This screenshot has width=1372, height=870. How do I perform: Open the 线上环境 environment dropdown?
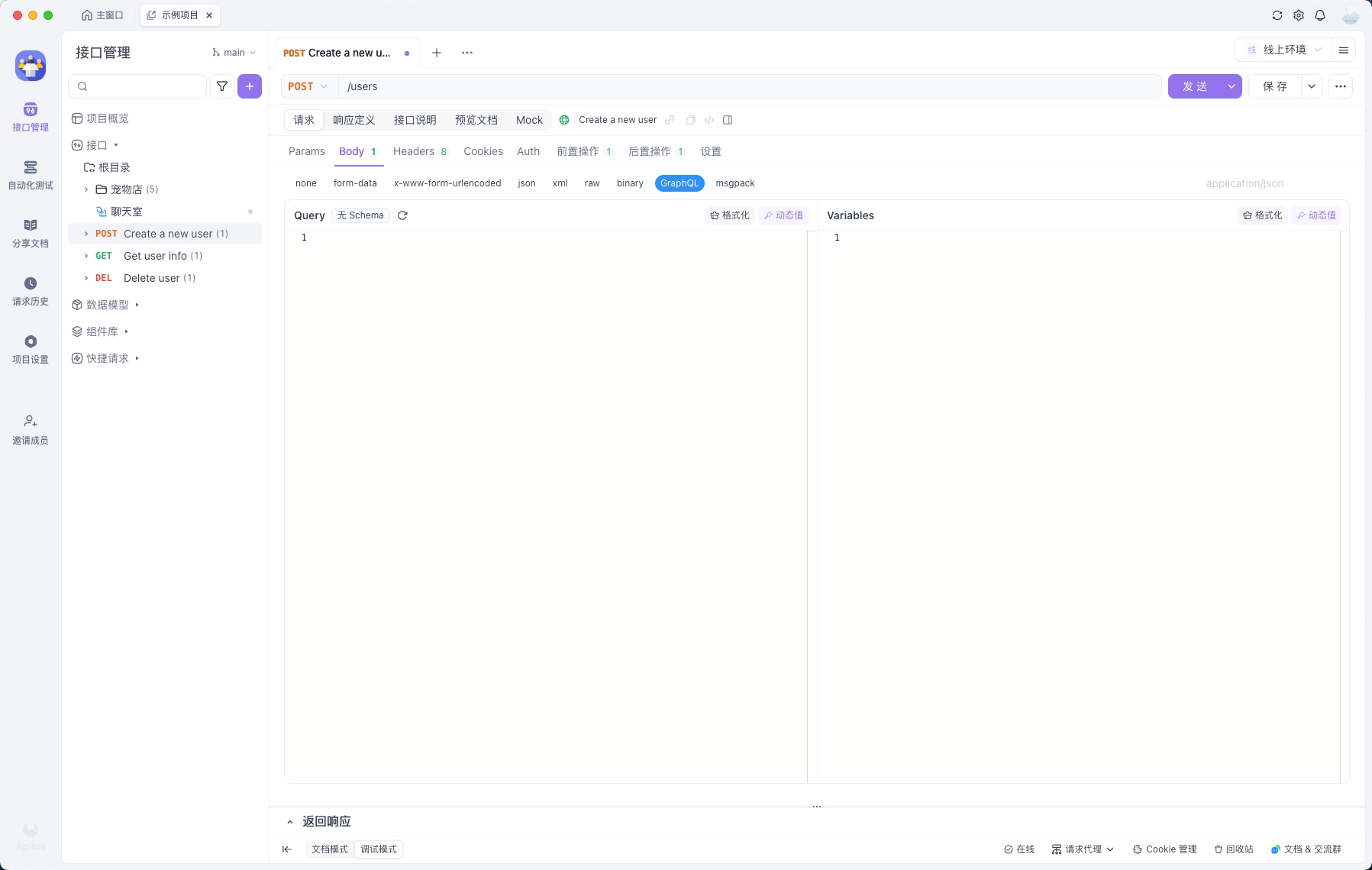[1284, 50]
